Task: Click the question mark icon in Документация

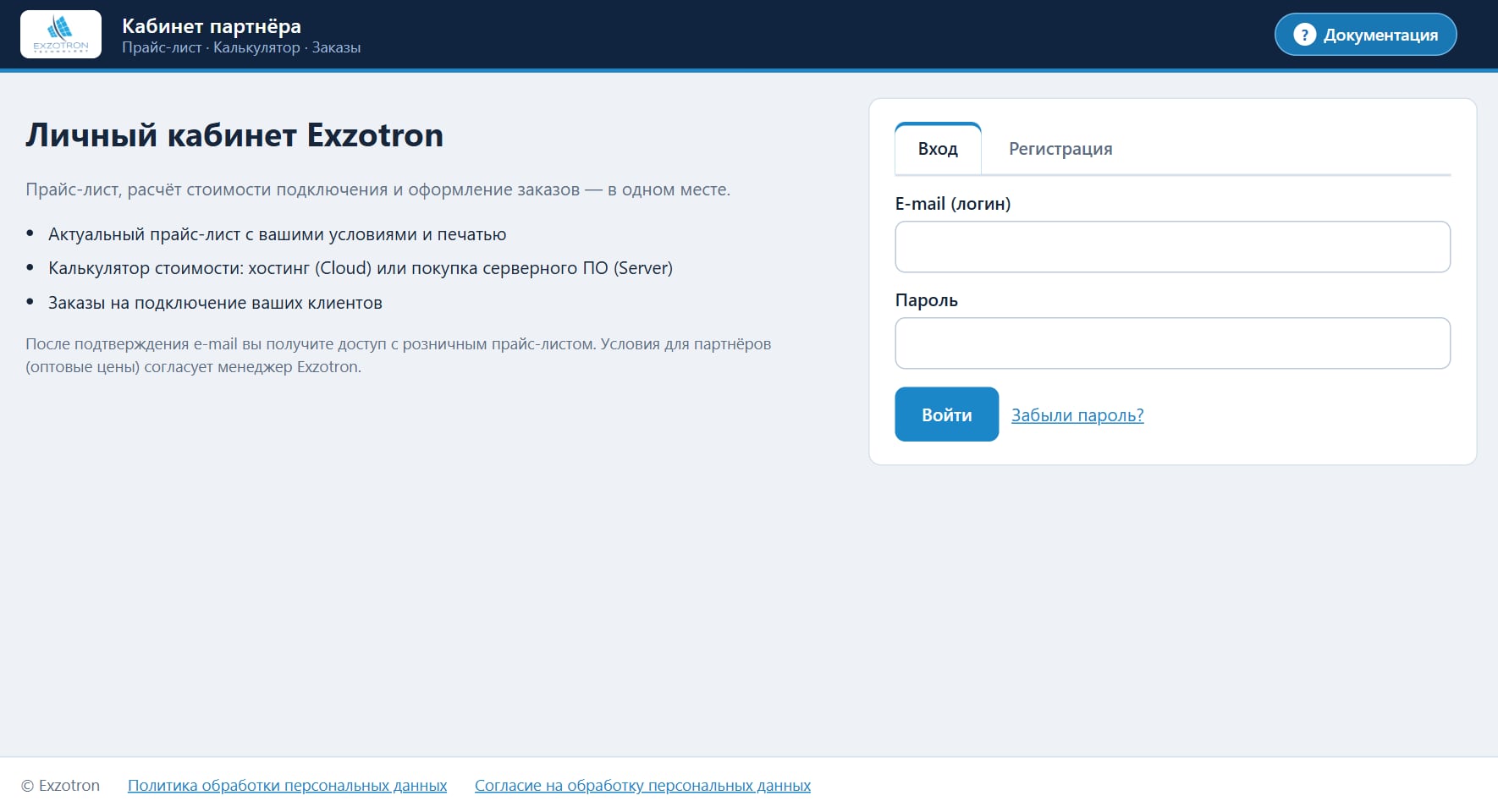Action: click(1304, 35)
